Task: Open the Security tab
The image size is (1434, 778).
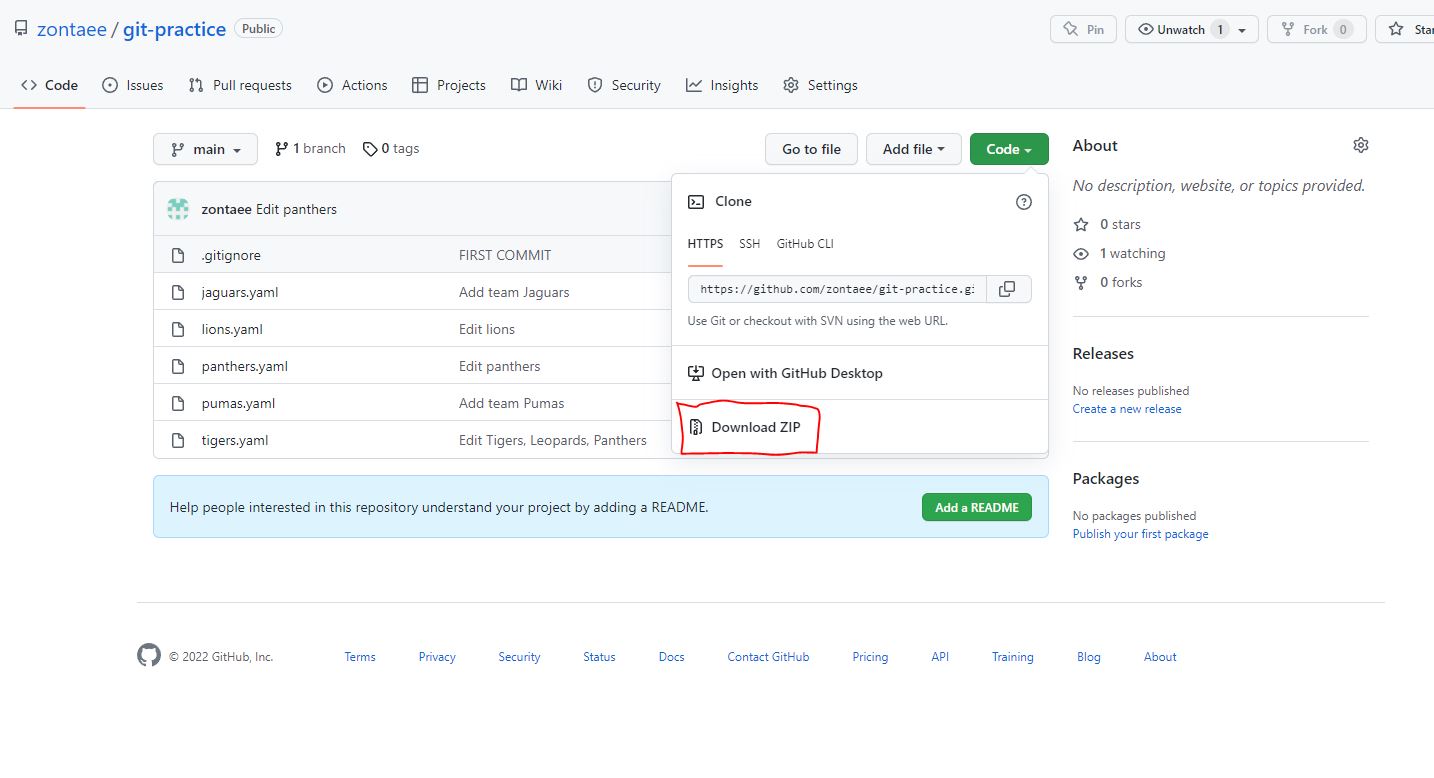Action: point(624,85)
